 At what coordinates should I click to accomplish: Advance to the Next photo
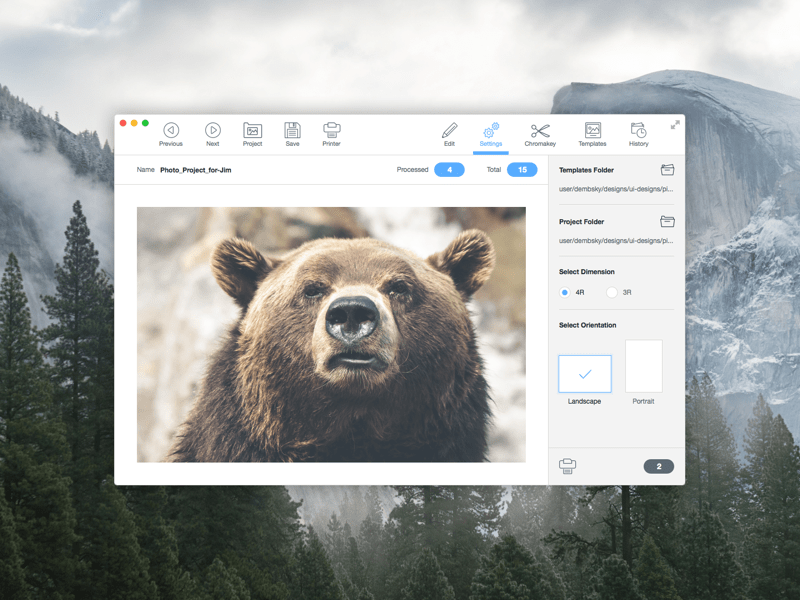click(213, 131)
